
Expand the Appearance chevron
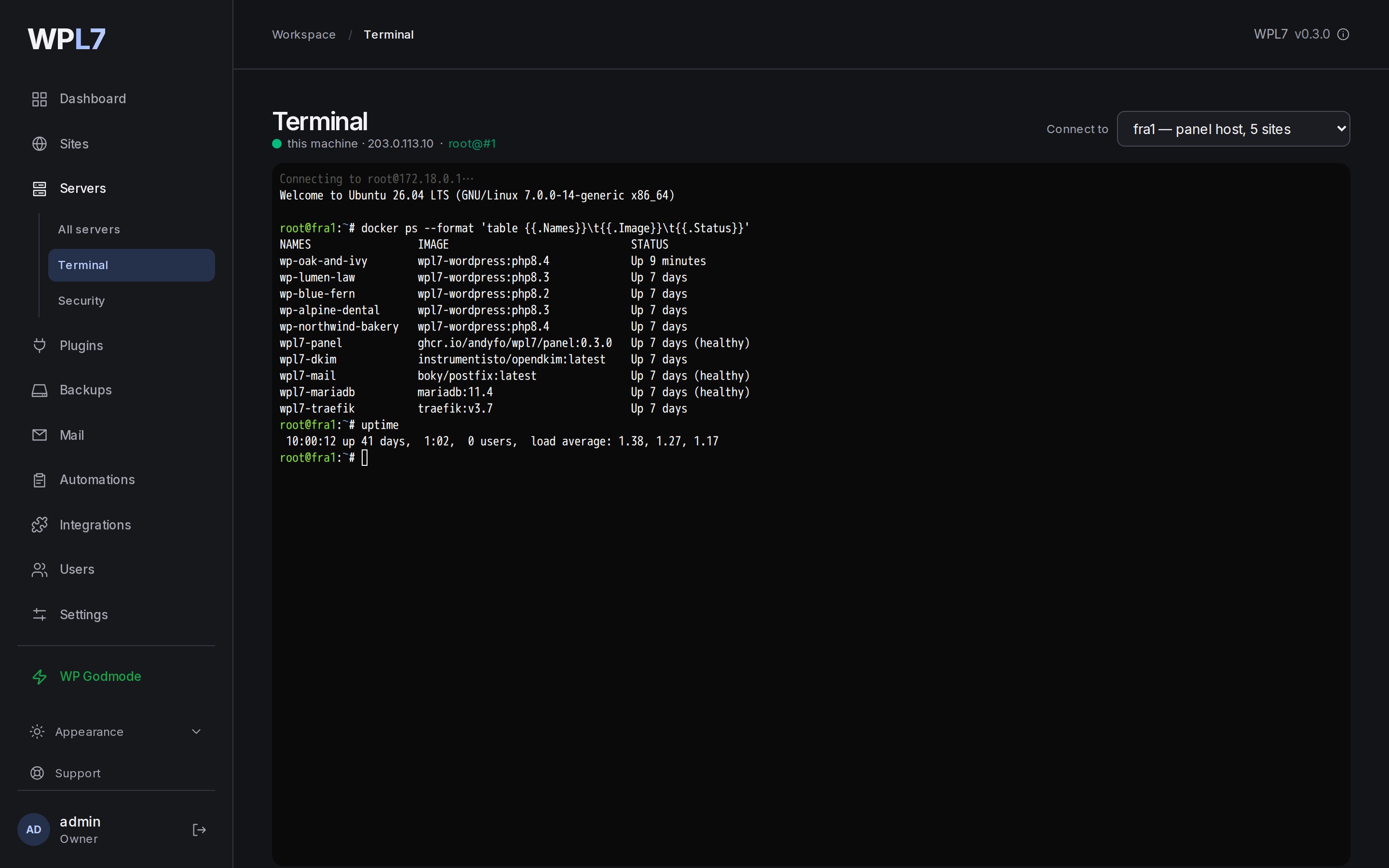click(x=196, y=732)
